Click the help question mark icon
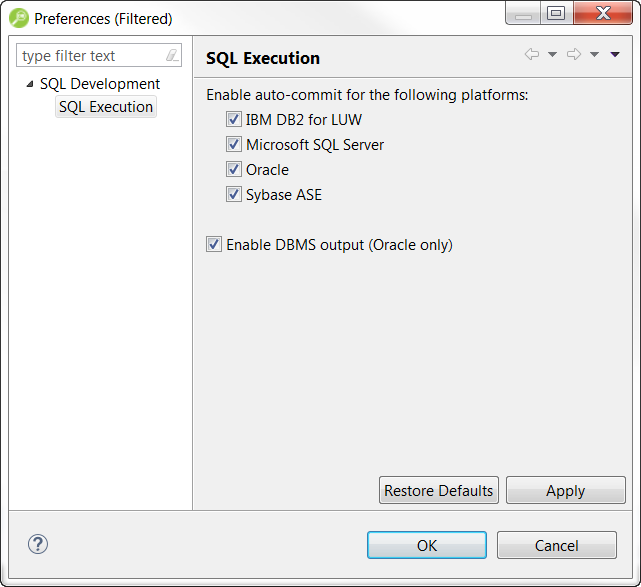The height and width of the screenshot is (587, 641). 38,544
